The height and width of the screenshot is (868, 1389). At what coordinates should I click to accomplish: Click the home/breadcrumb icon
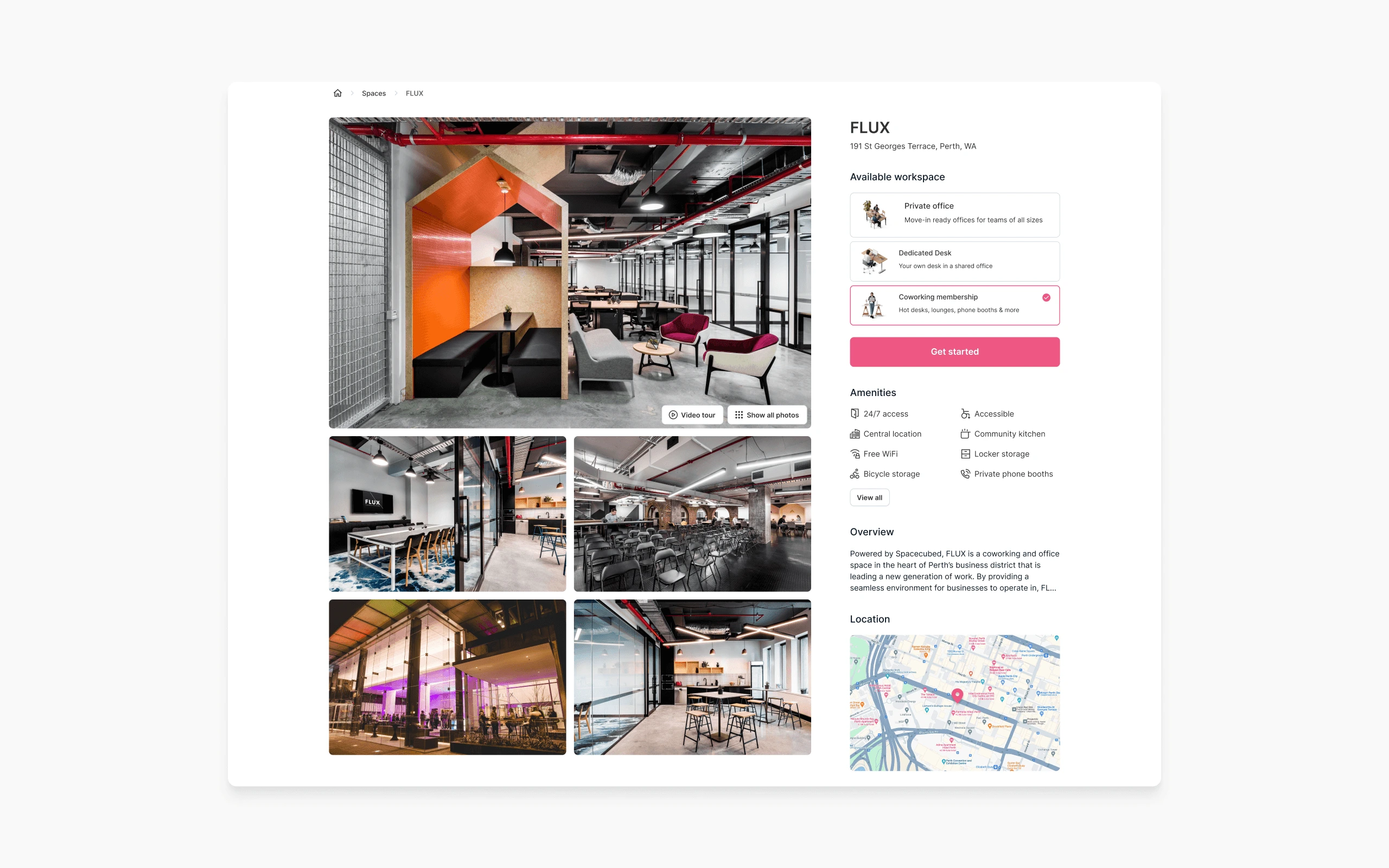[x=337, y=93]
